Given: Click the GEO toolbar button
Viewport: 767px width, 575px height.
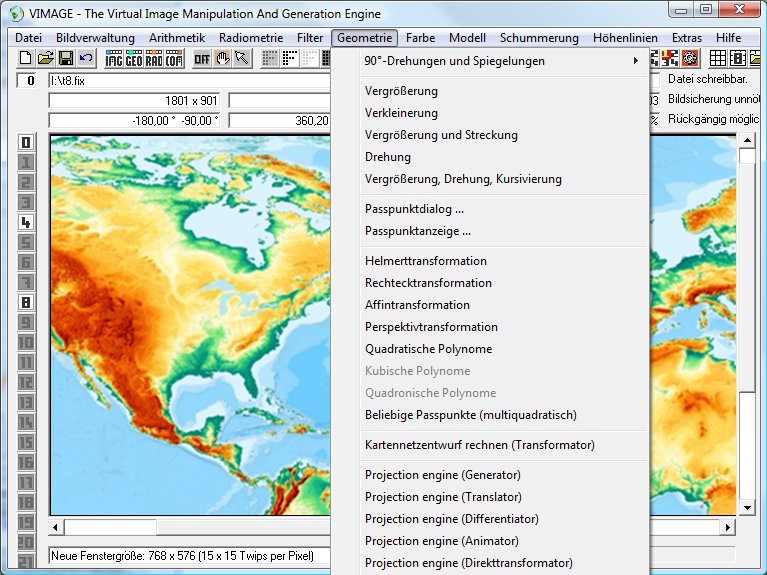Looking at the screenshot, I should click(134, 59).
